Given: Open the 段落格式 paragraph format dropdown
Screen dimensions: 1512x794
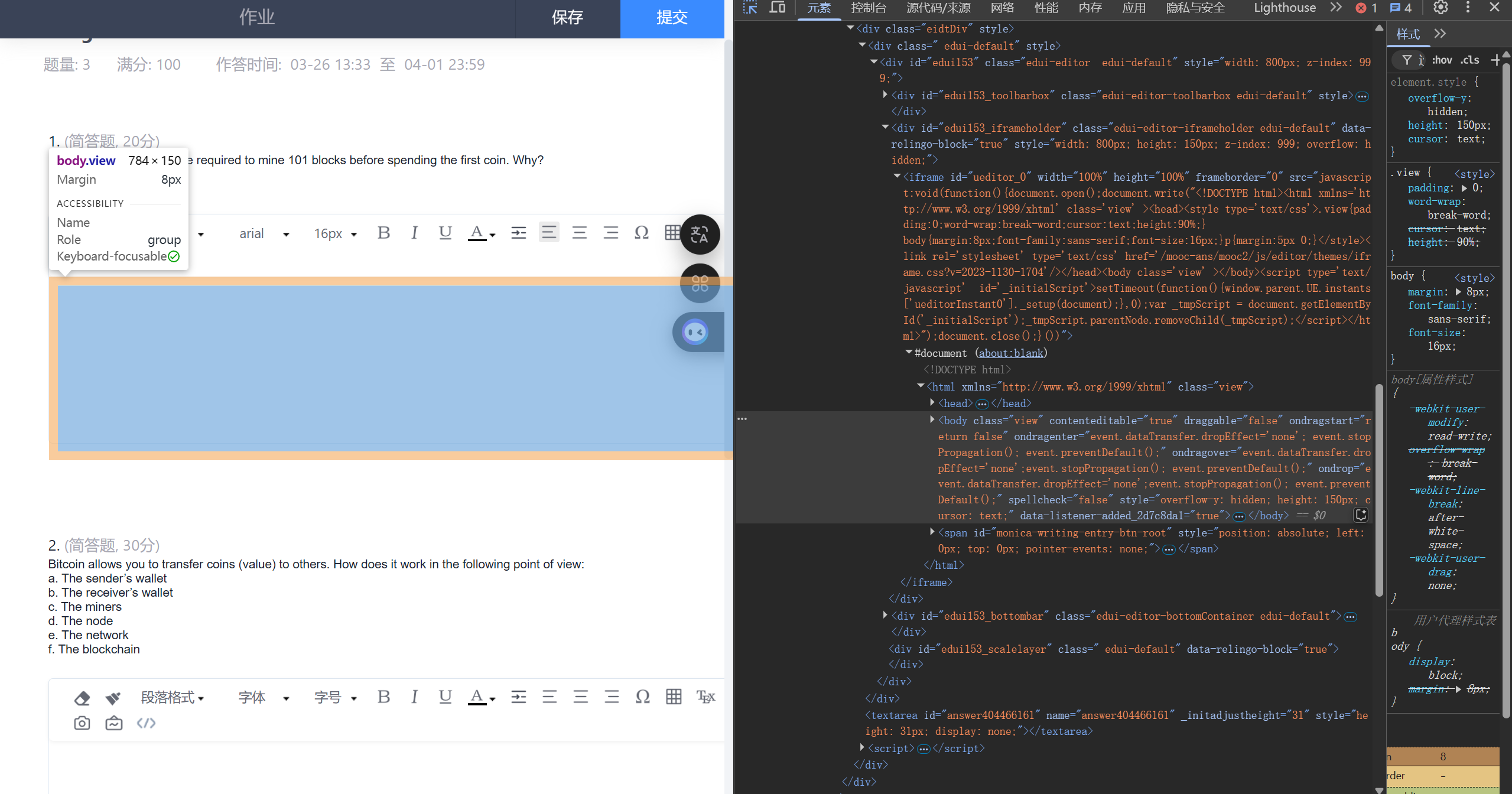Looking at the screenshot, I should [172, 698].
